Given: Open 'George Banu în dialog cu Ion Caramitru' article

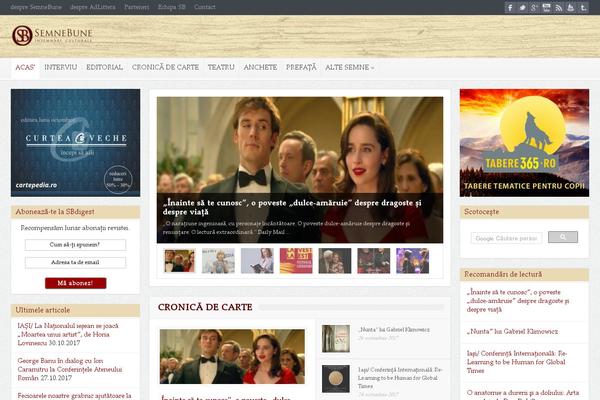Looking at the screenshot, I should (70, 369).
